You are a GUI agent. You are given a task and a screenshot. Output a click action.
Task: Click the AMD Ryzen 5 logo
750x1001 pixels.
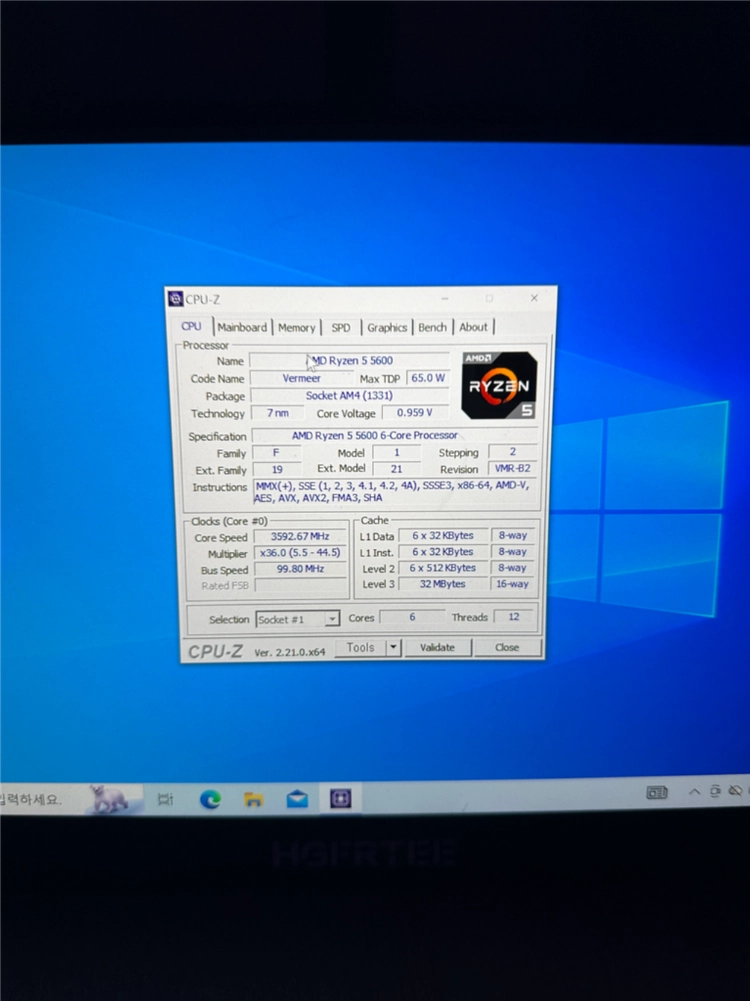click(x=499, y=386)
